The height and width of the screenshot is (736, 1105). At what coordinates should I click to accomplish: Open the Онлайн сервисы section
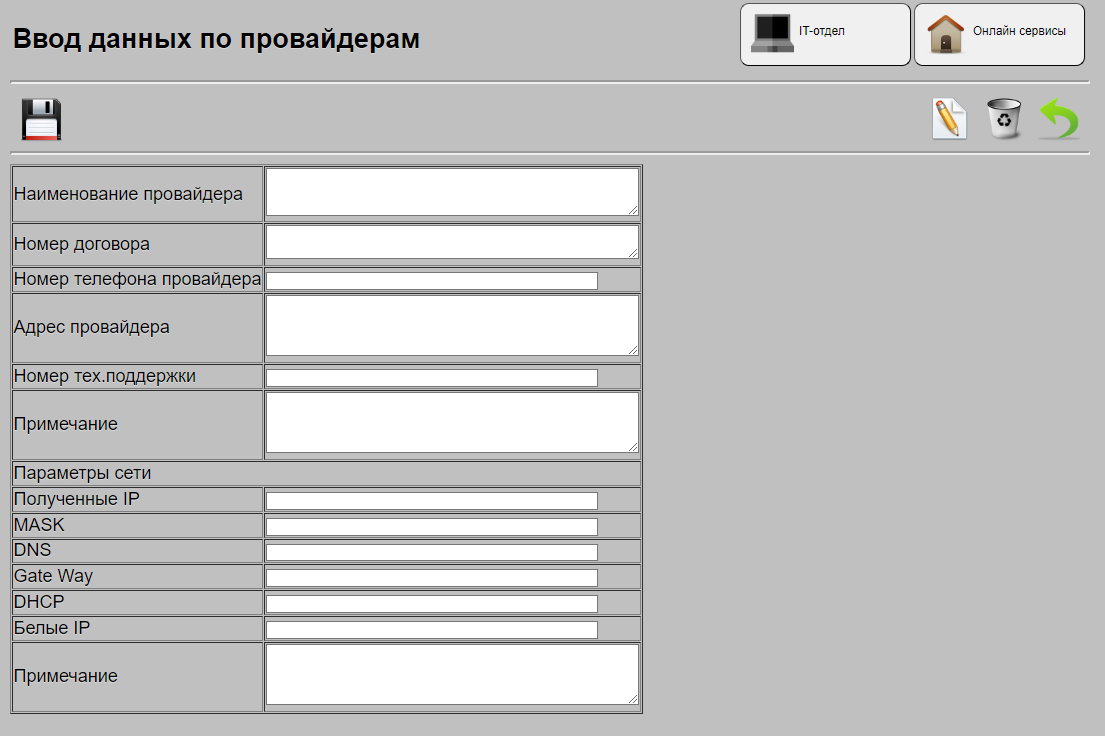tap(998, 33)
